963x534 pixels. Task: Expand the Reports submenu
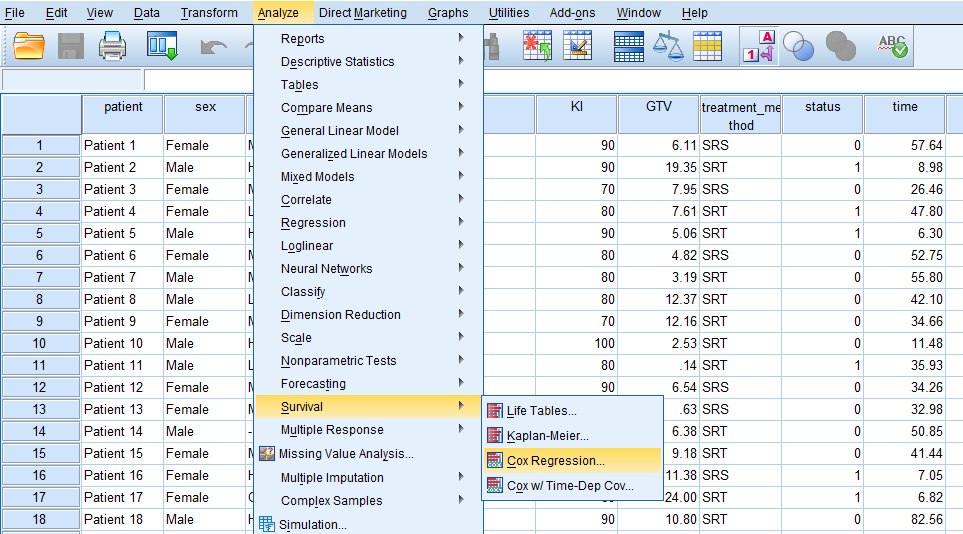pyautogui.click(x=368, y=38)
